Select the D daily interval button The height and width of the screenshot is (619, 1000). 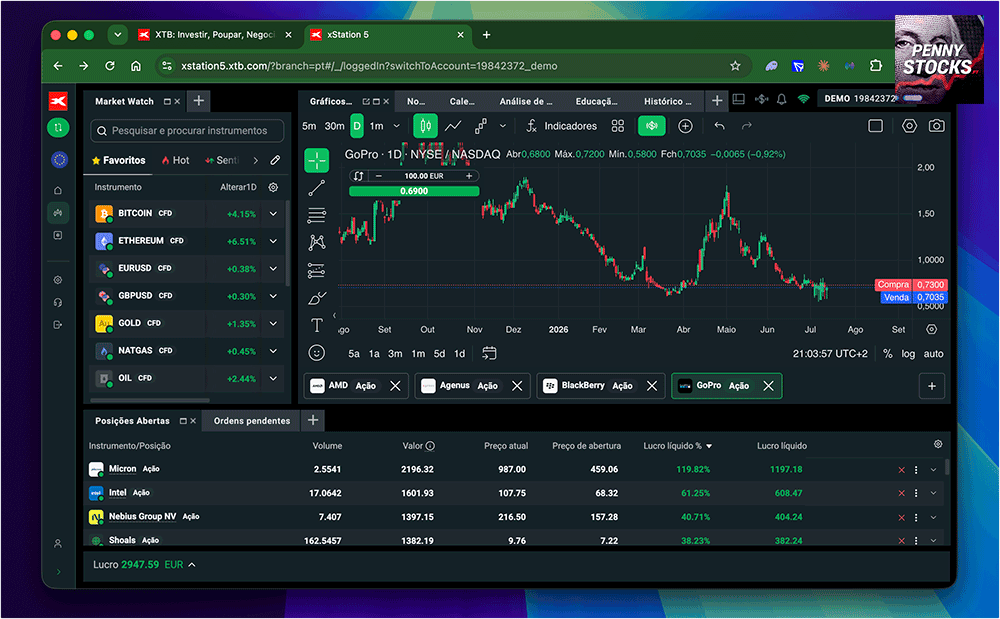tap(357, 126)
